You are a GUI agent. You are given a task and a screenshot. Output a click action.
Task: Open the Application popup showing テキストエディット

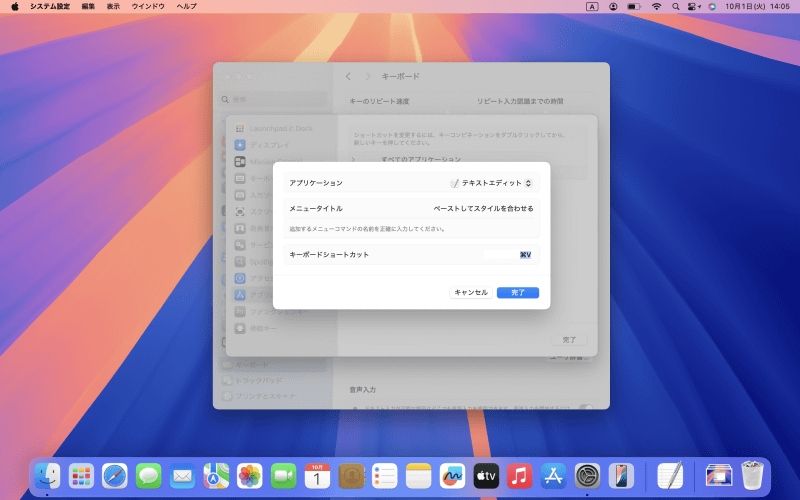[x=492, y=183]
